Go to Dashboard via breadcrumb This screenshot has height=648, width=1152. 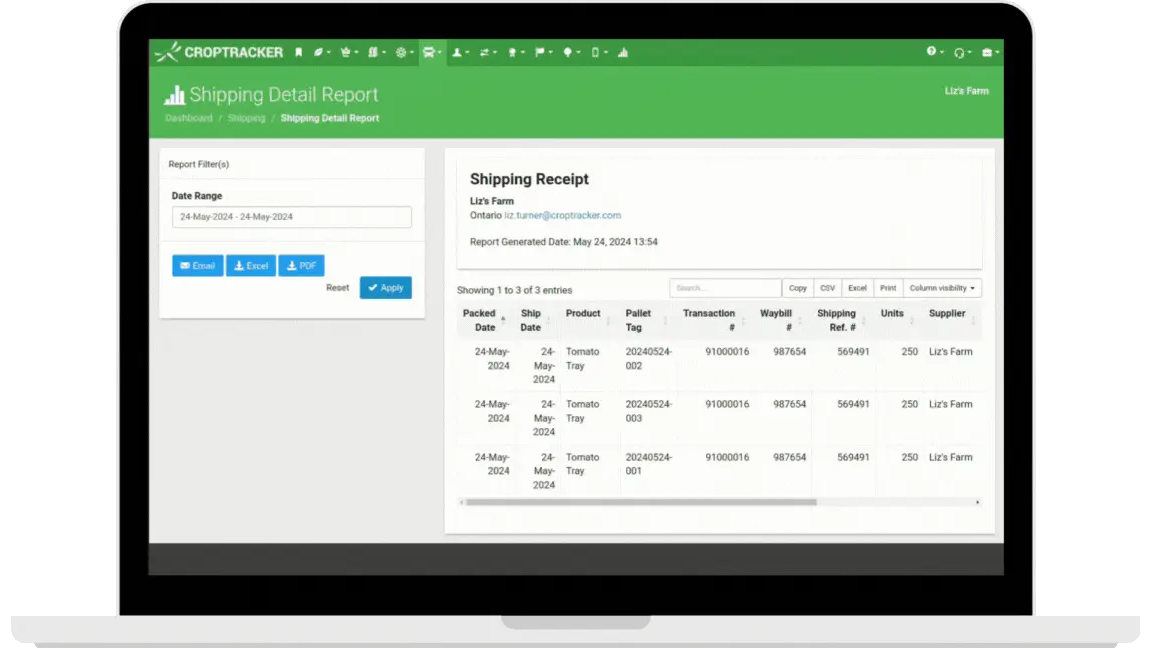[x=189, y=118]
